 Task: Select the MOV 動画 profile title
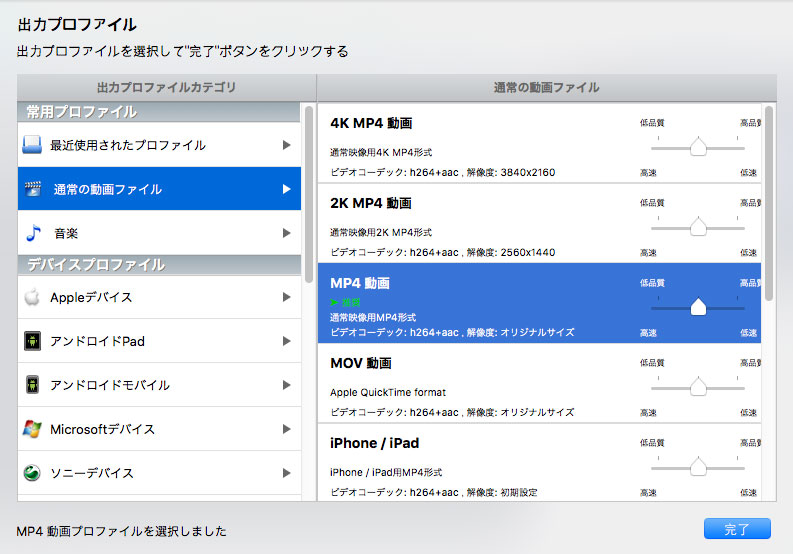point(361,363)
